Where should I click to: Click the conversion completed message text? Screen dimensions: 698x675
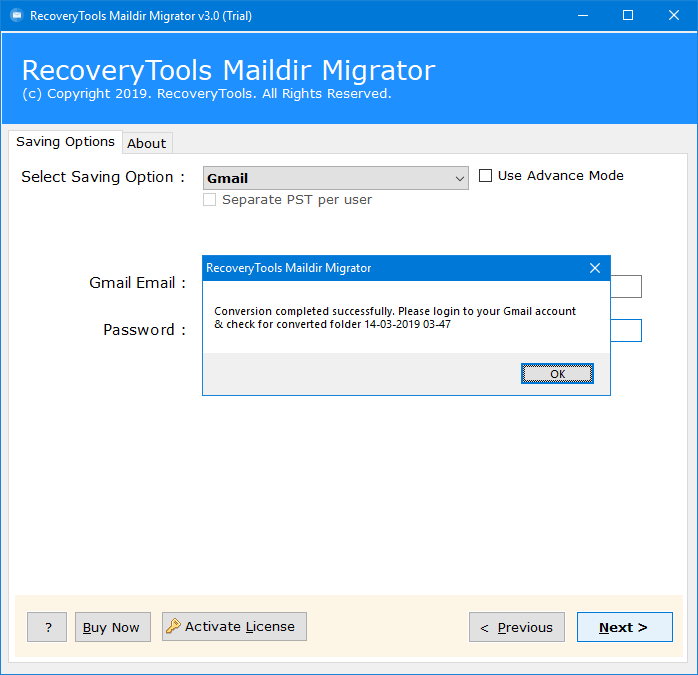[395, 317]
